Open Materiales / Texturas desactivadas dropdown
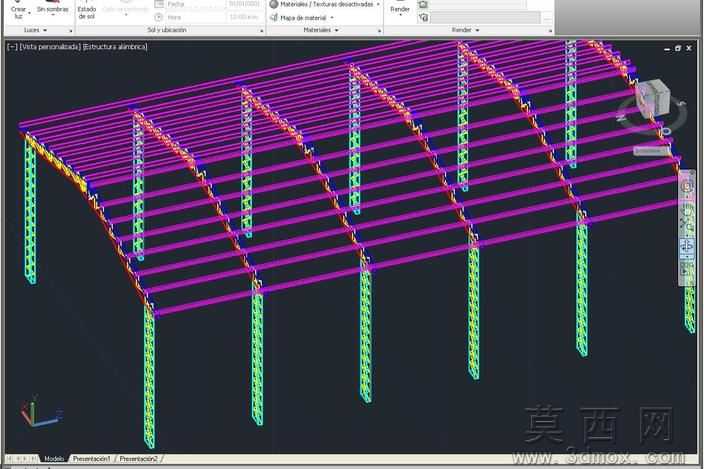 (x=378, y=4)
